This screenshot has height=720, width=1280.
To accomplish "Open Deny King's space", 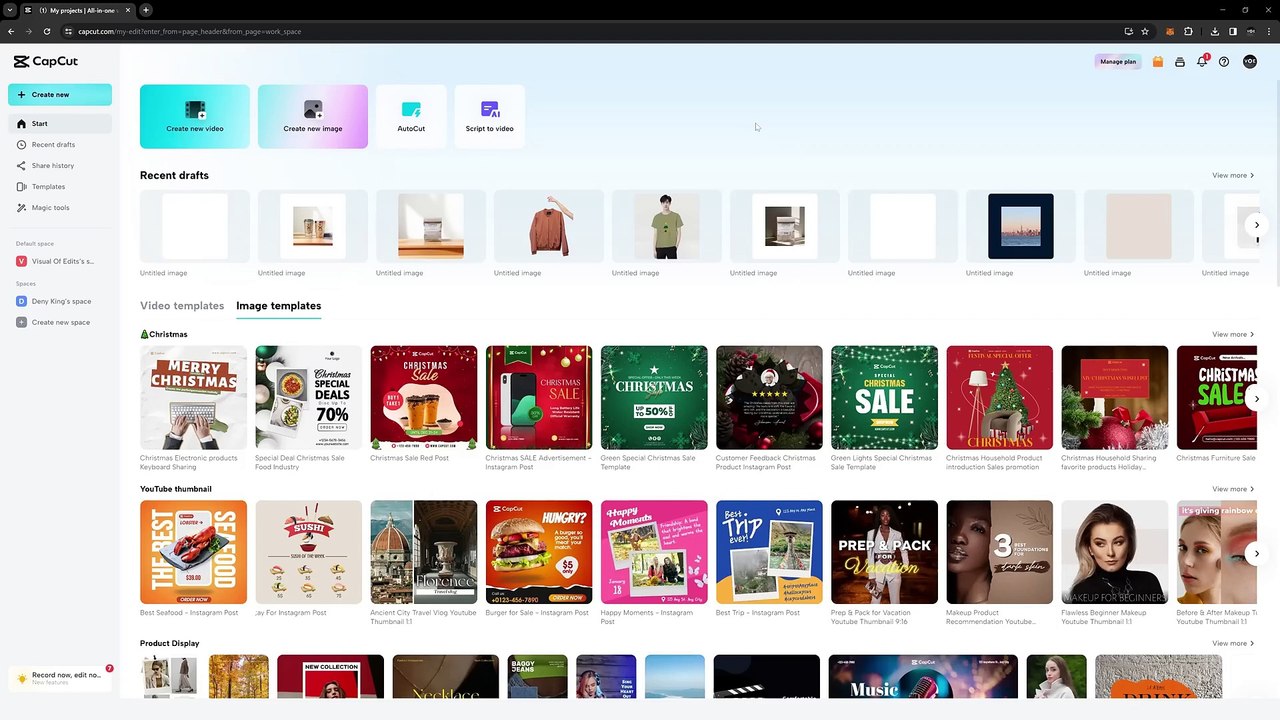I will (x=60, y=301).
